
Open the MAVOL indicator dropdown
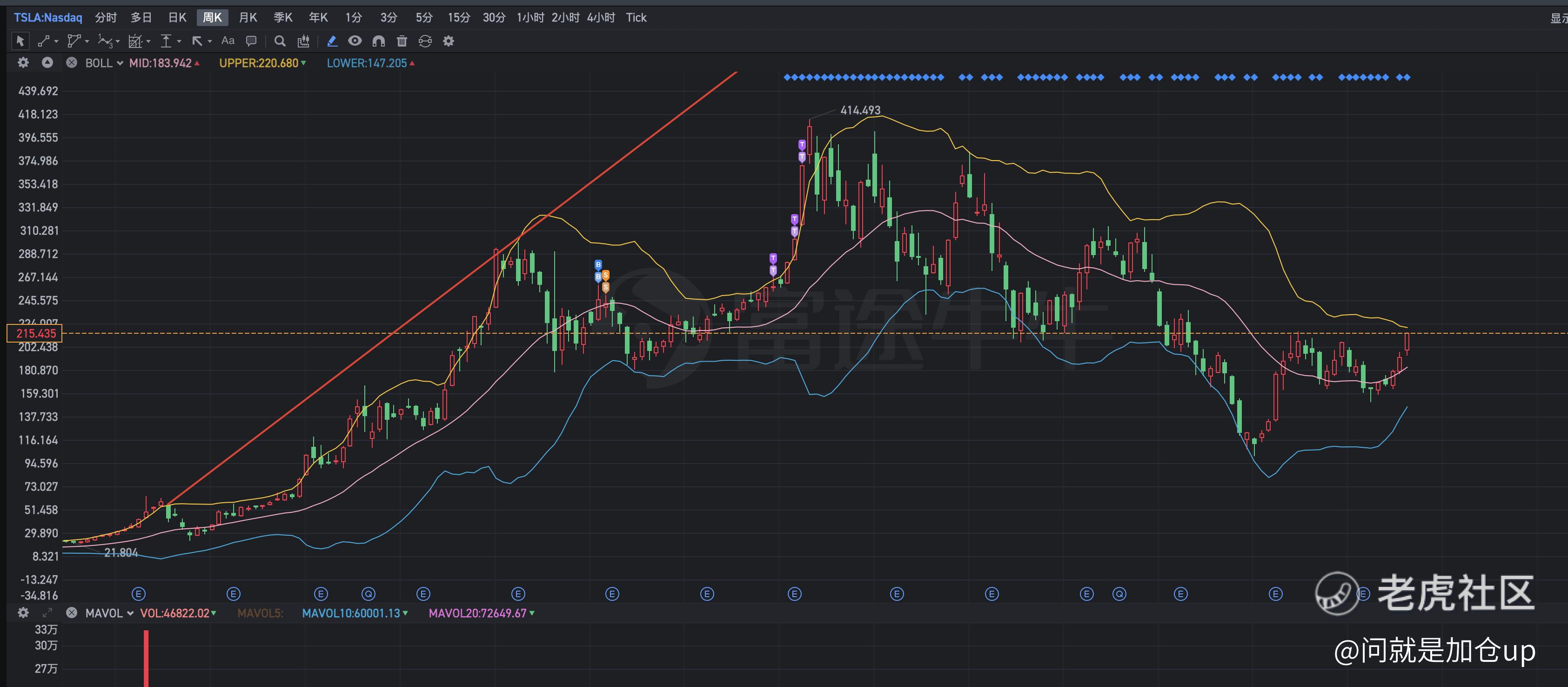130,613
